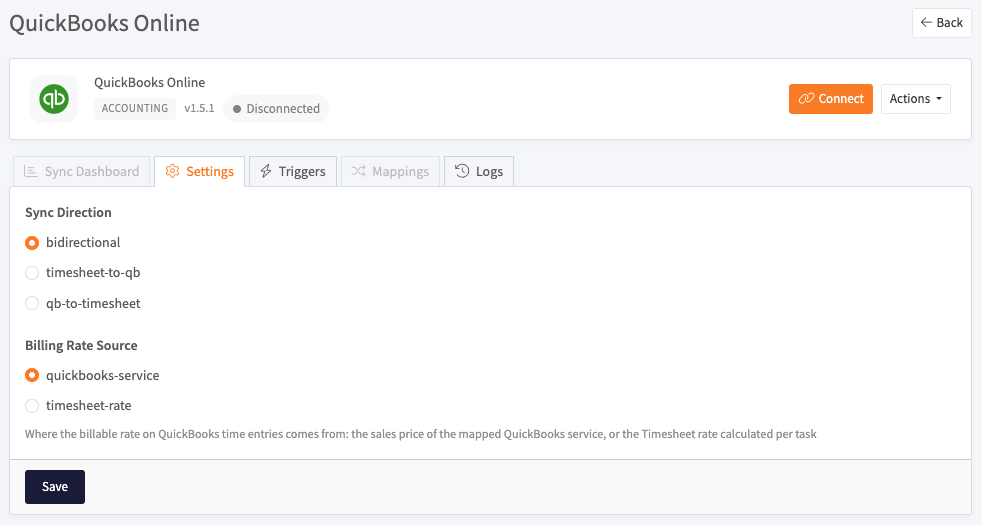
Task: Choose quickbooks-service billing rate source
Action: pyautogui.click(x=32, y=375)
